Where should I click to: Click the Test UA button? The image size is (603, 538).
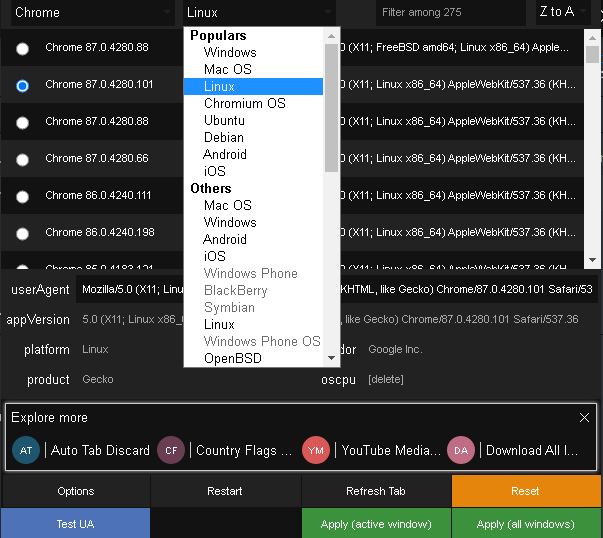(x=75, y=524)
